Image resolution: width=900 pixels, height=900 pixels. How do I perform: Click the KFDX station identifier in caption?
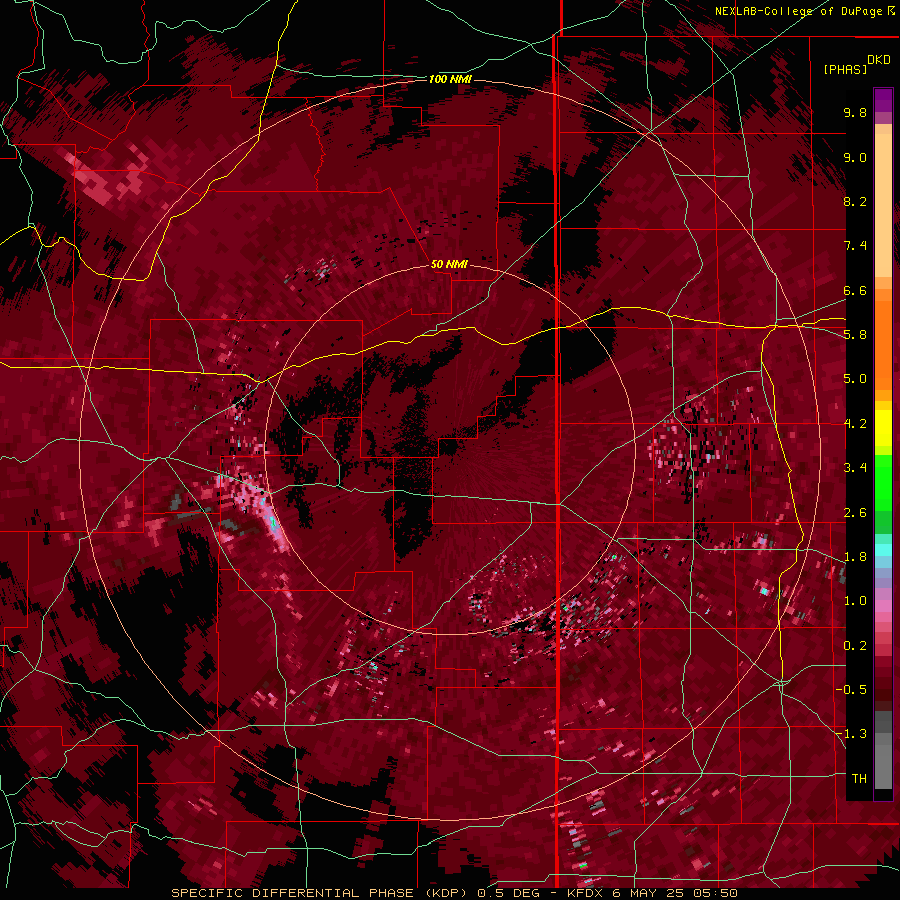click(586, 893)
